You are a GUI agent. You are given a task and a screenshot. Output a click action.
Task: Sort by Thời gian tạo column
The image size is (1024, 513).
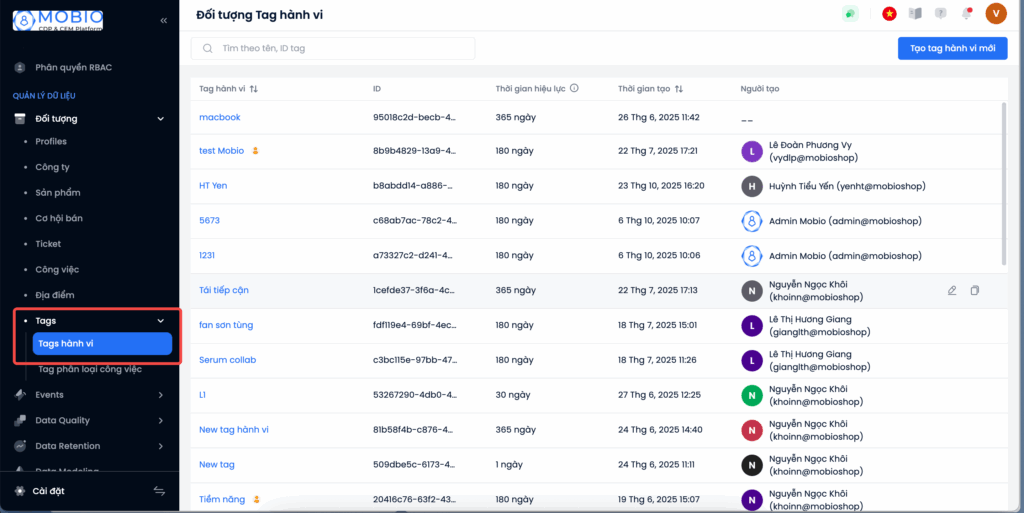coord(679,89)
